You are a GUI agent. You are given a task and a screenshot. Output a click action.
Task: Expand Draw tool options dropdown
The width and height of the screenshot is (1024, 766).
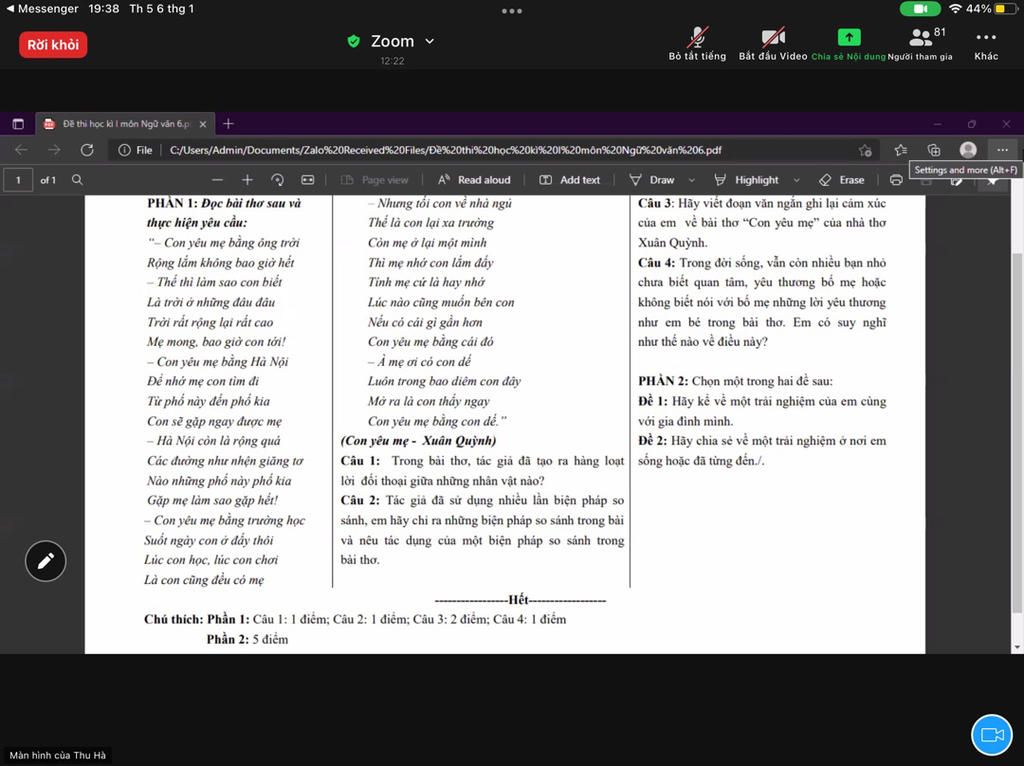692,180
